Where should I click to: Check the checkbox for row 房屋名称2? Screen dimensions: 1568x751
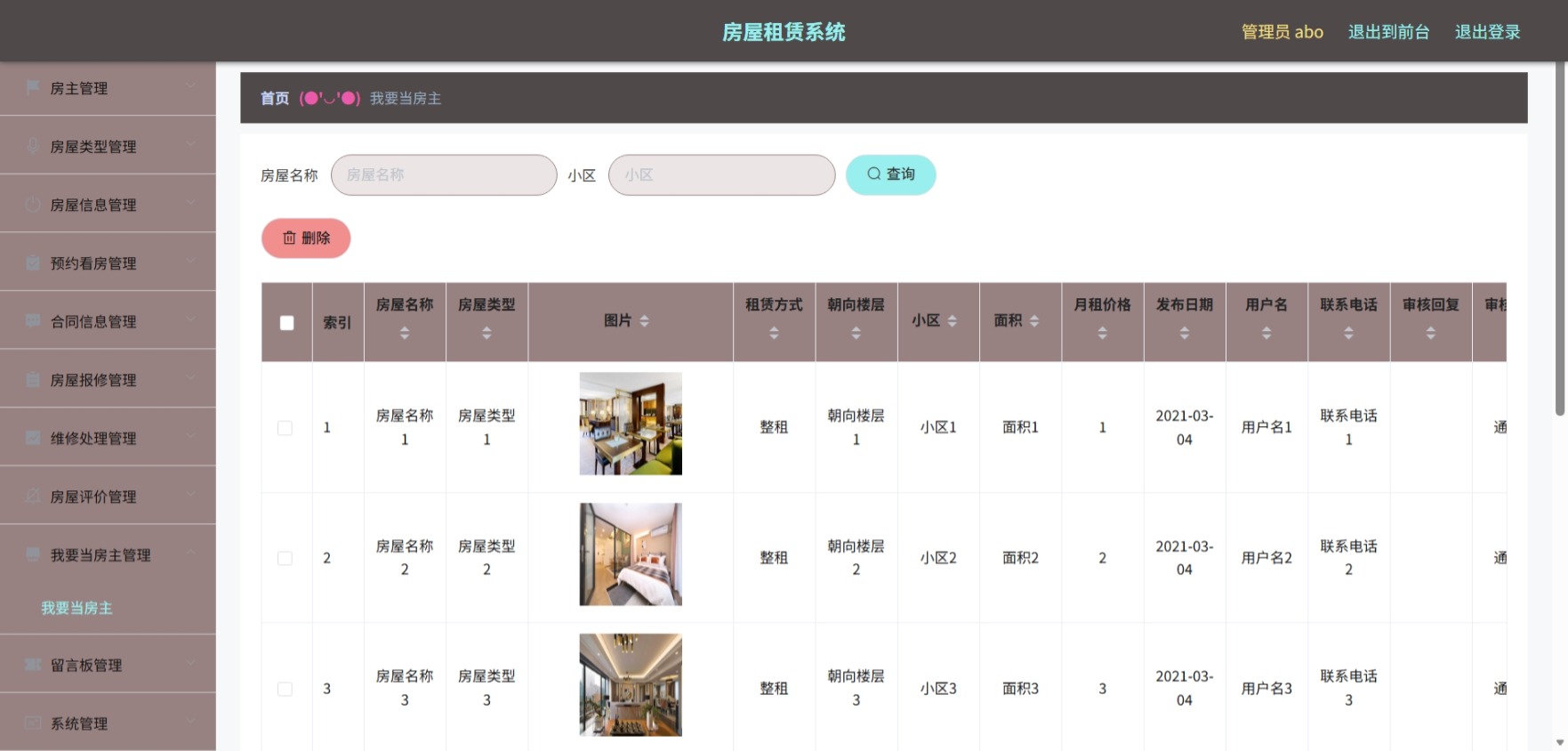pyautogui.click(x=285, y=558)
